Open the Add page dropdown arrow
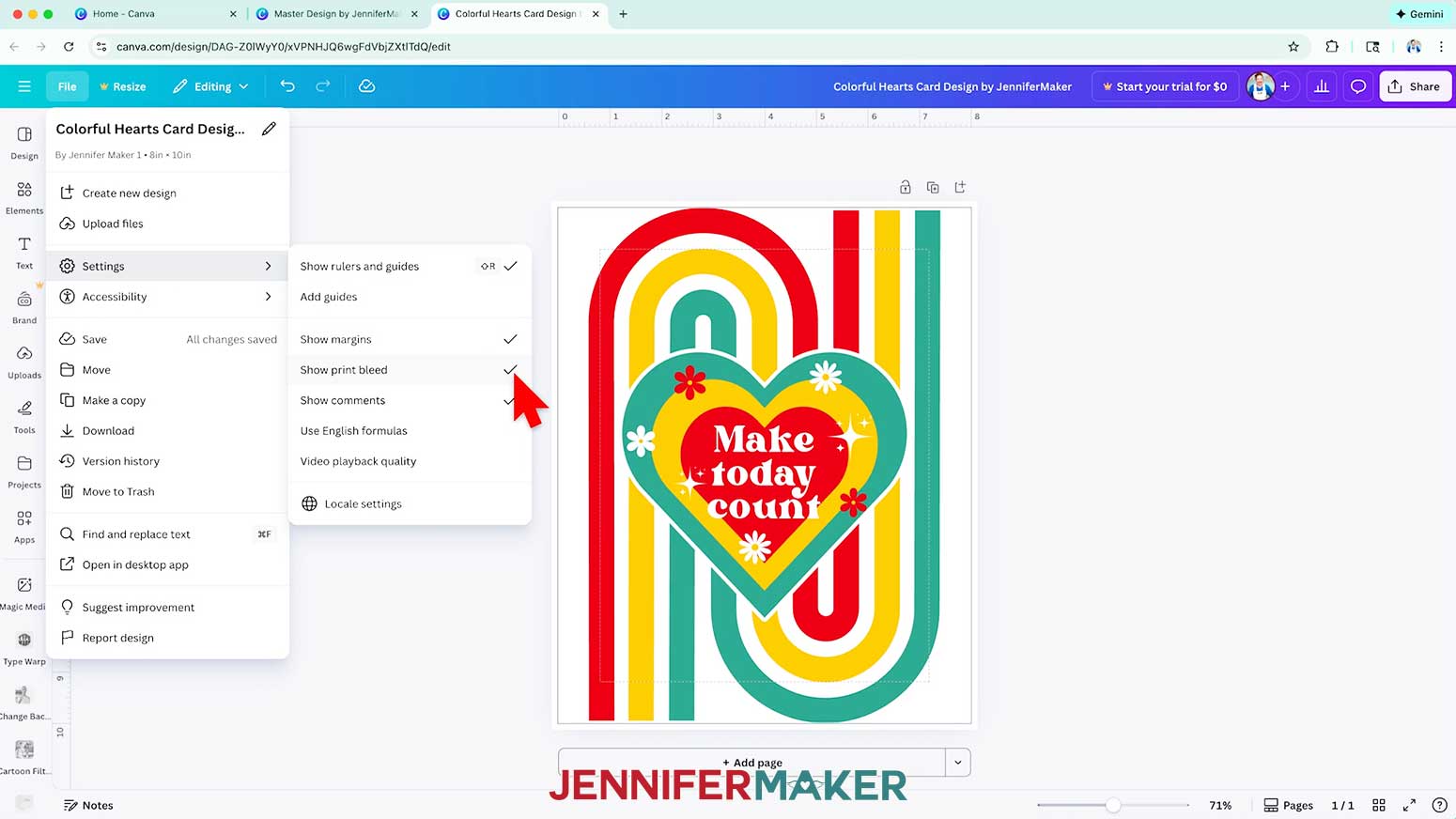 957,762
